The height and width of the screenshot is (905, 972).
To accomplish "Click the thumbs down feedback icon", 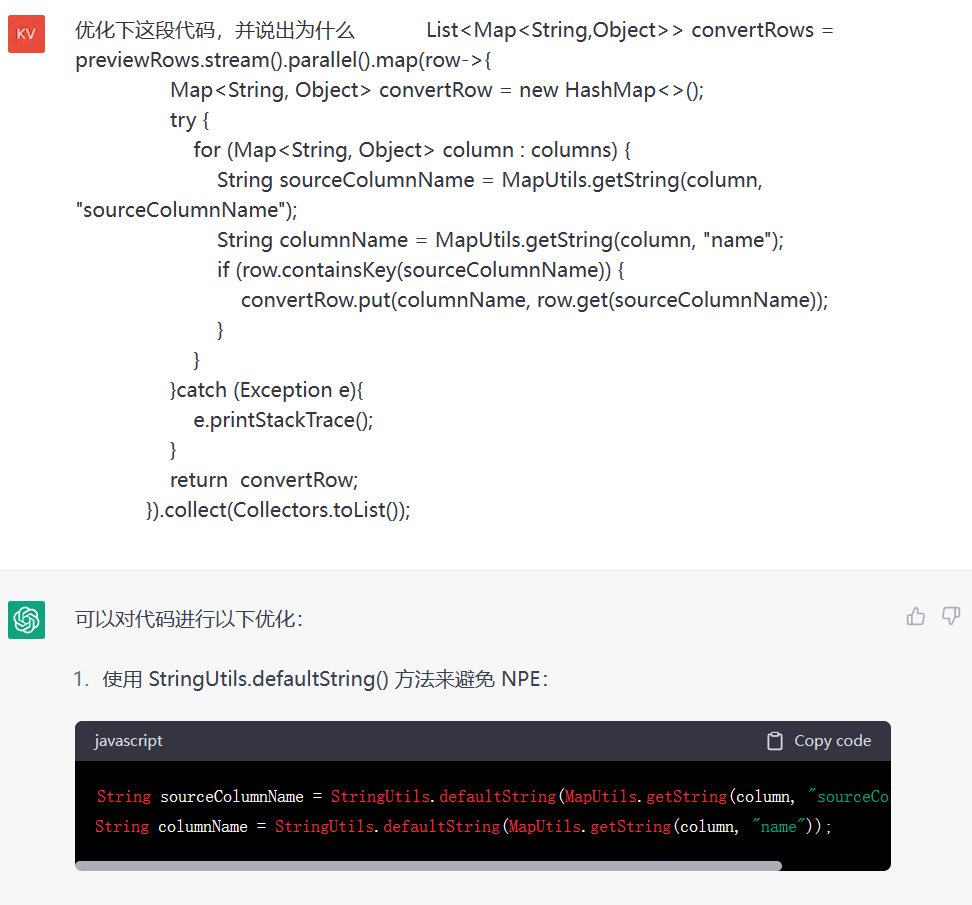I will pos(951,616).
